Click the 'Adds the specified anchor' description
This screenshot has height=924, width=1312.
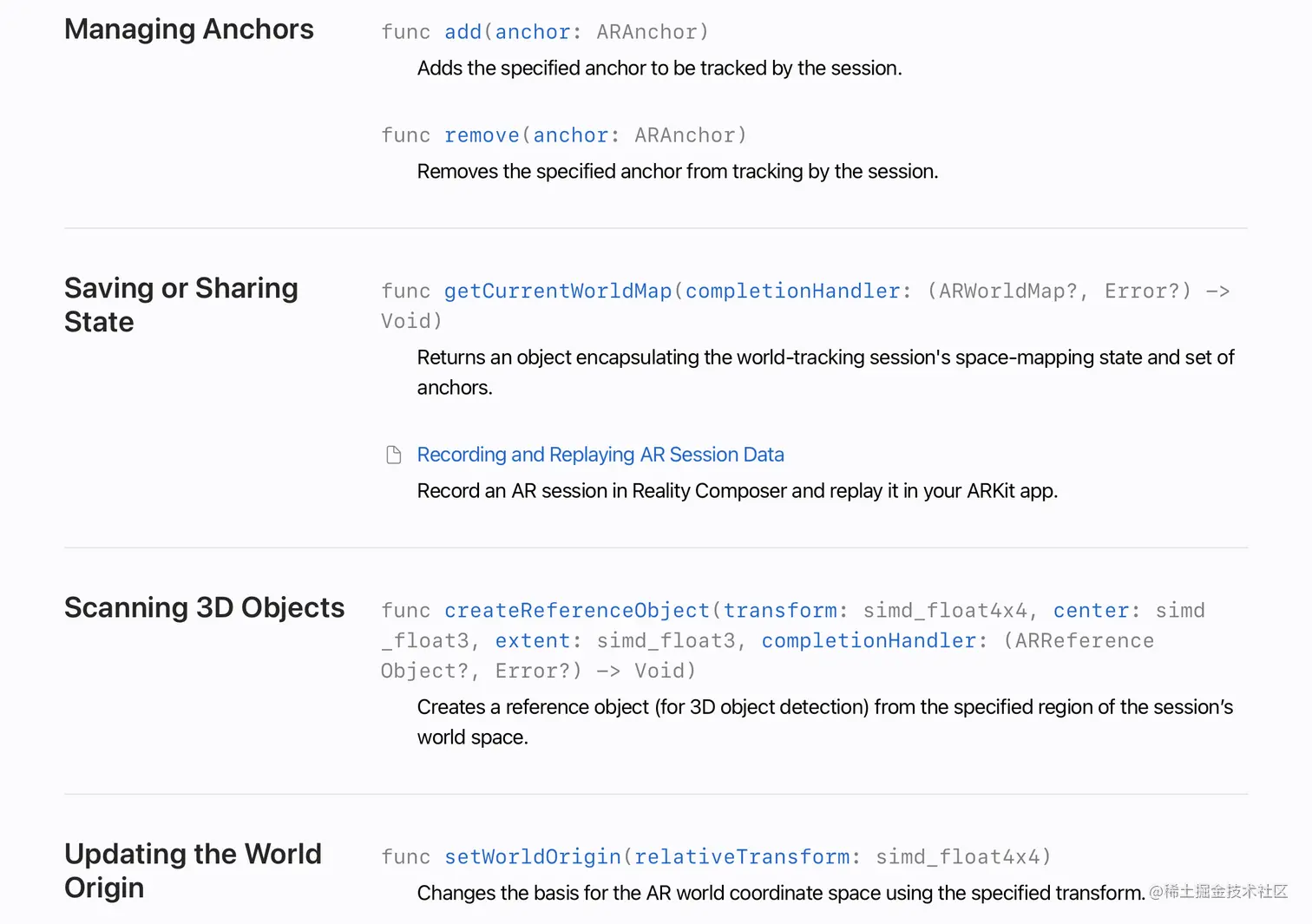point(659,69)
